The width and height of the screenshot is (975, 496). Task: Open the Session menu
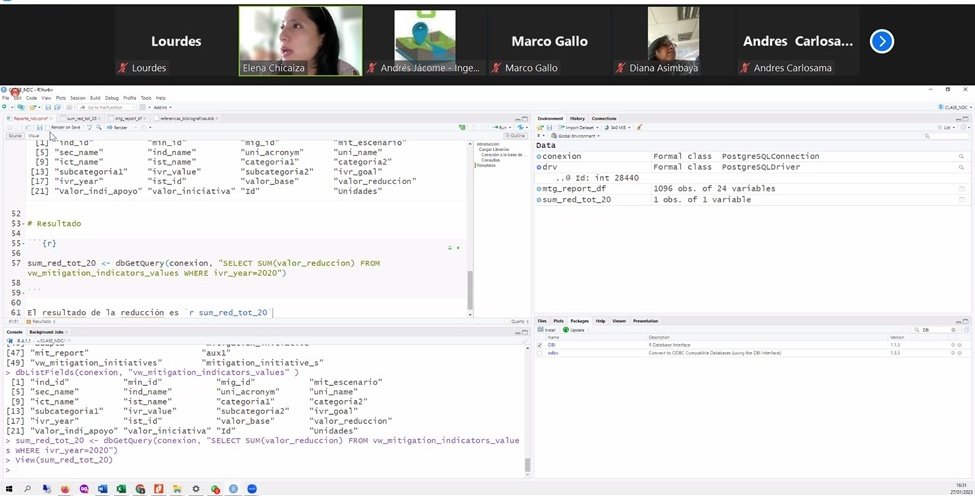click(78, 98)
